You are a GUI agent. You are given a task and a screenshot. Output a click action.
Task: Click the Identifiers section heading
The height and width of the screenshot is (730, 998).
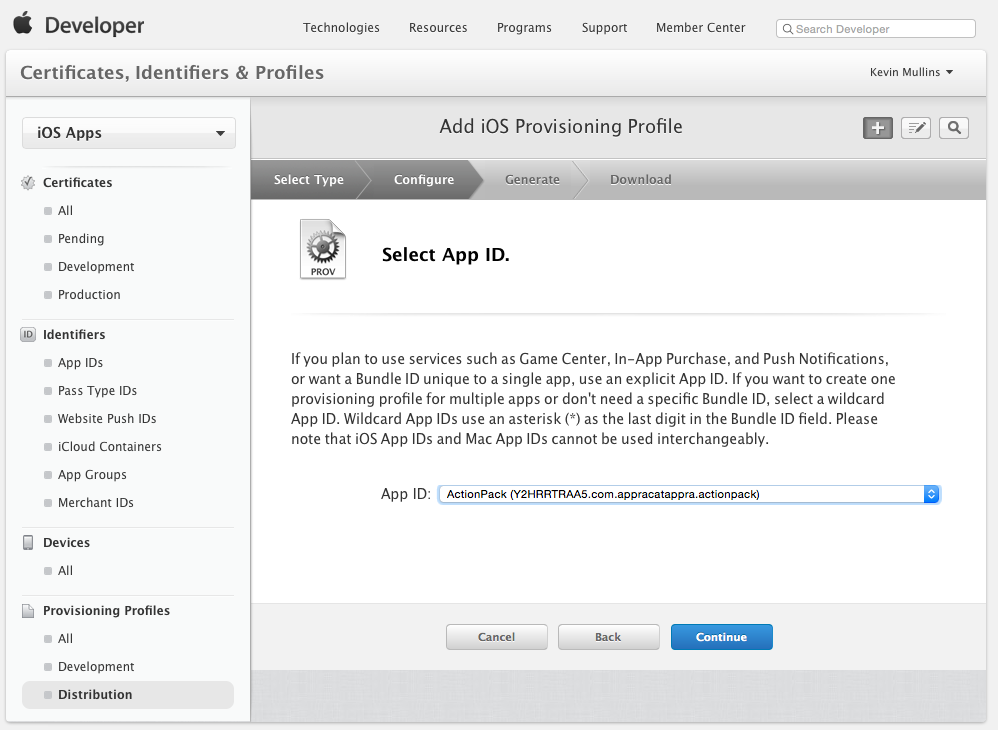74,334
